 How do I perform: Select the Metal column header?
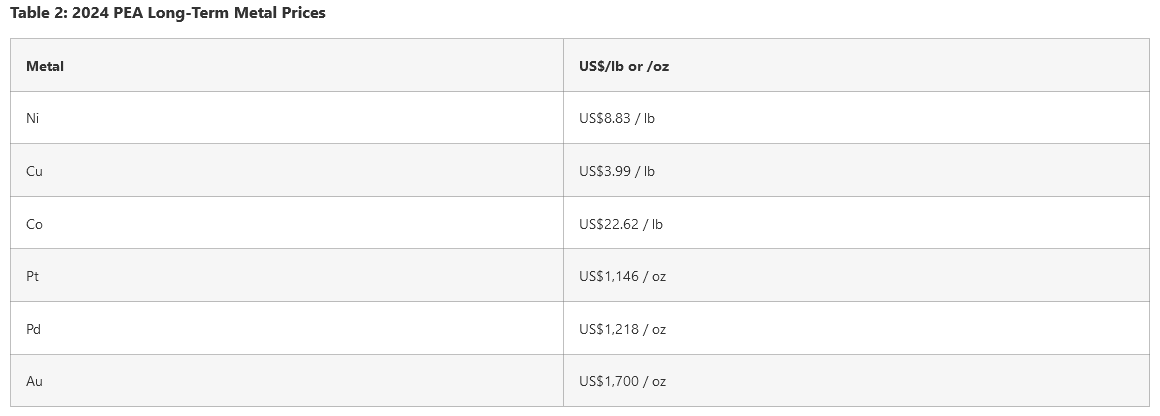[45, 66]
